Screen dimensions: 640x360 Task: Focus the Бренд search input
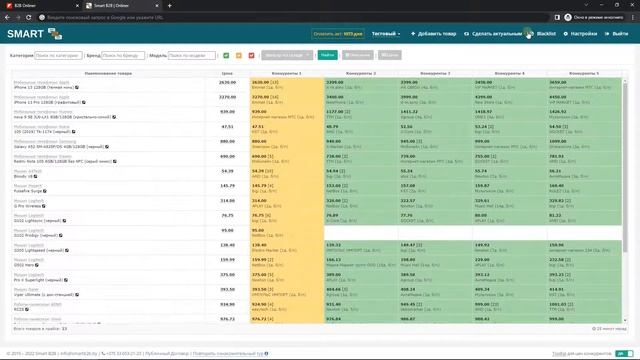tap(123, 55)
